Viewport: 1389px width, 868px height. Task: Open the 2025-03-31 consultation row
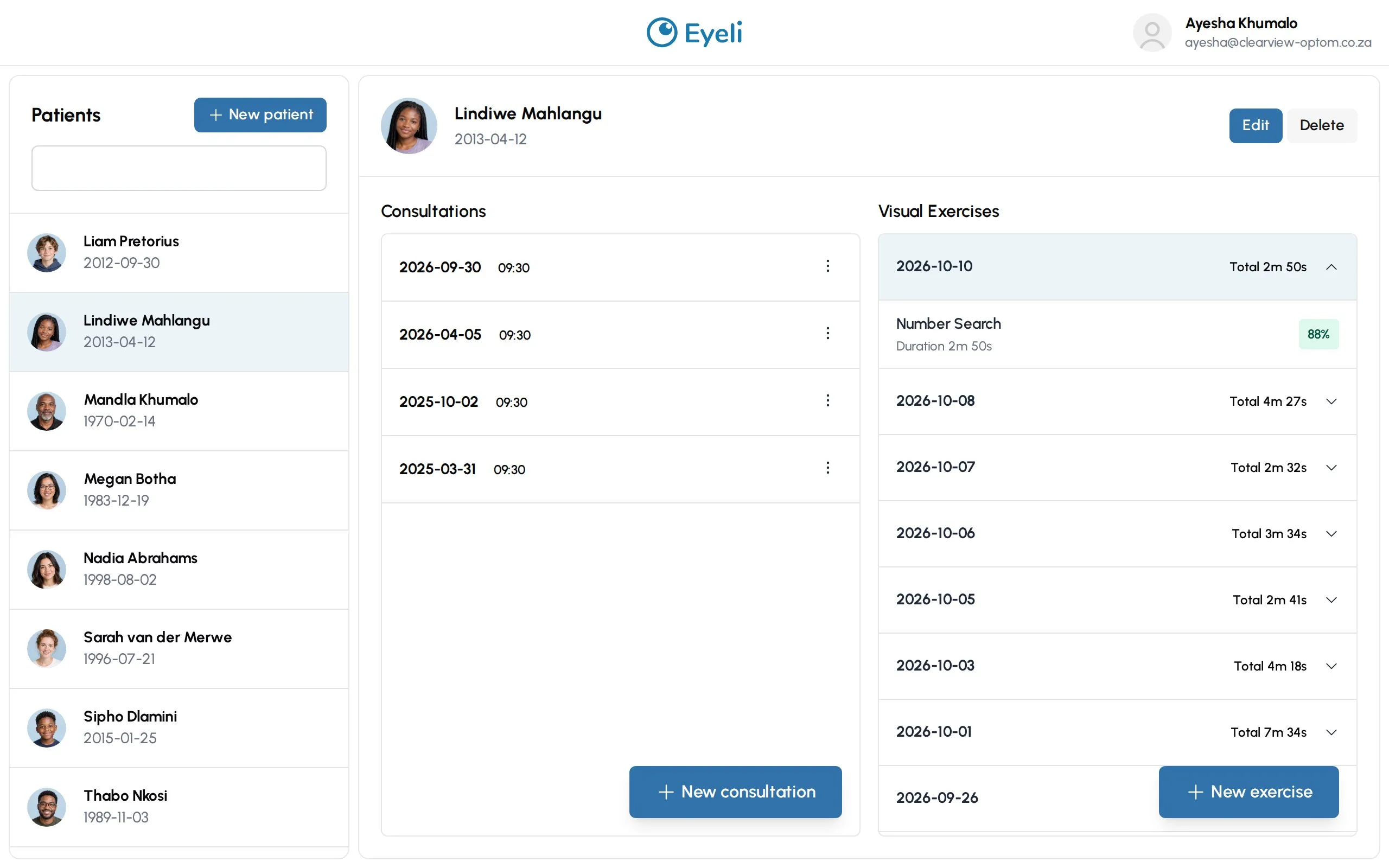pos(621,469)
